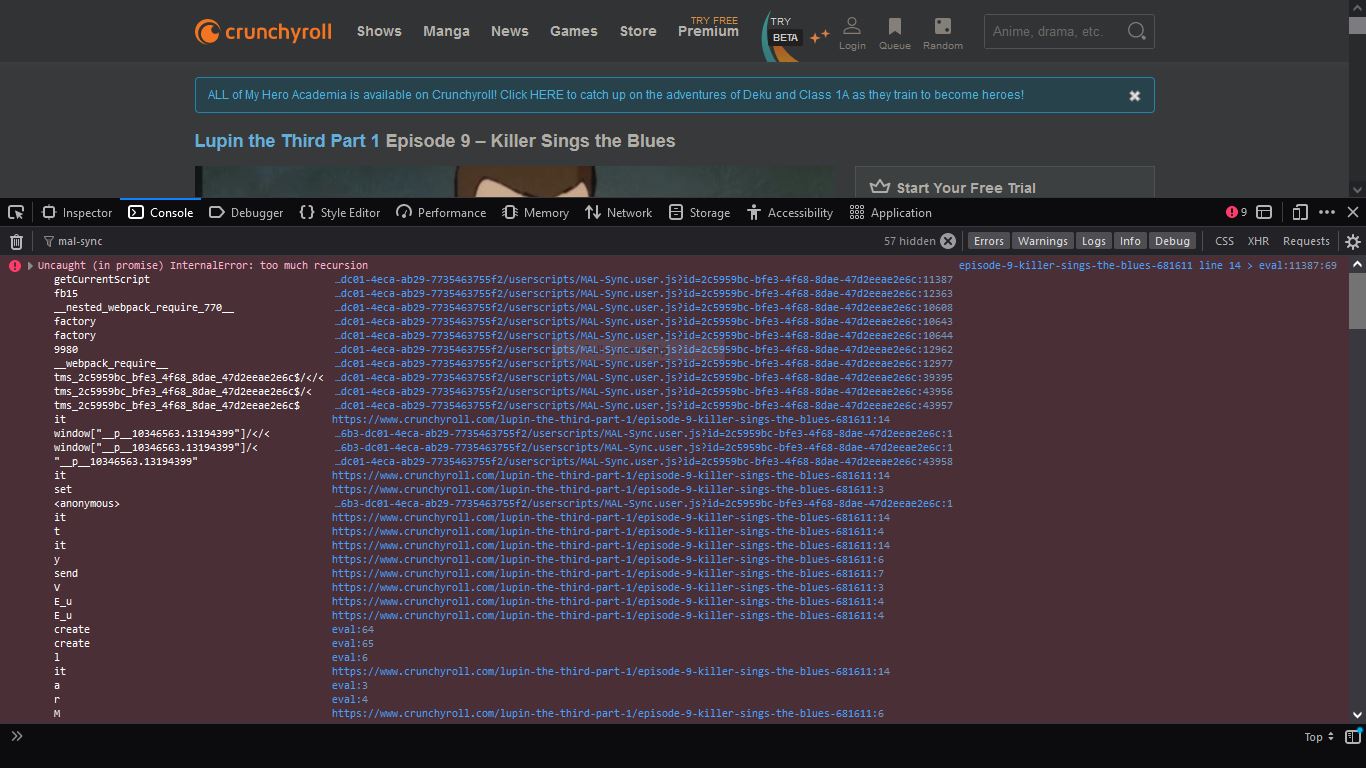1366x768 pixels.
Task: Close the developer tools panel
Action: click(1353, 212)
